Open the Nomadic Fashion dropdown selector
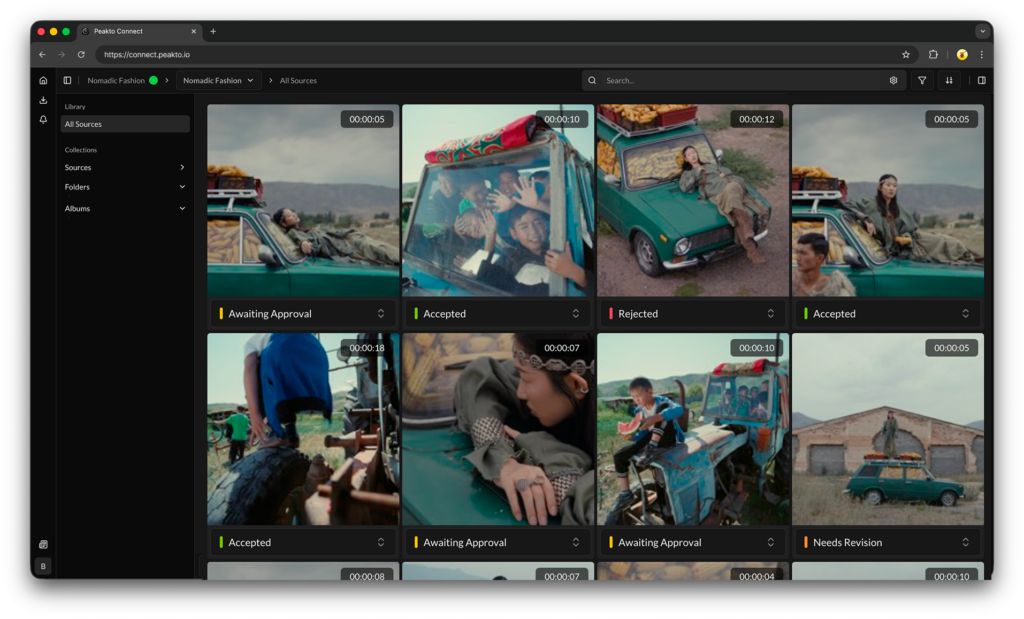Screen dimensions: 1024x619 click(x=218, y=80)
